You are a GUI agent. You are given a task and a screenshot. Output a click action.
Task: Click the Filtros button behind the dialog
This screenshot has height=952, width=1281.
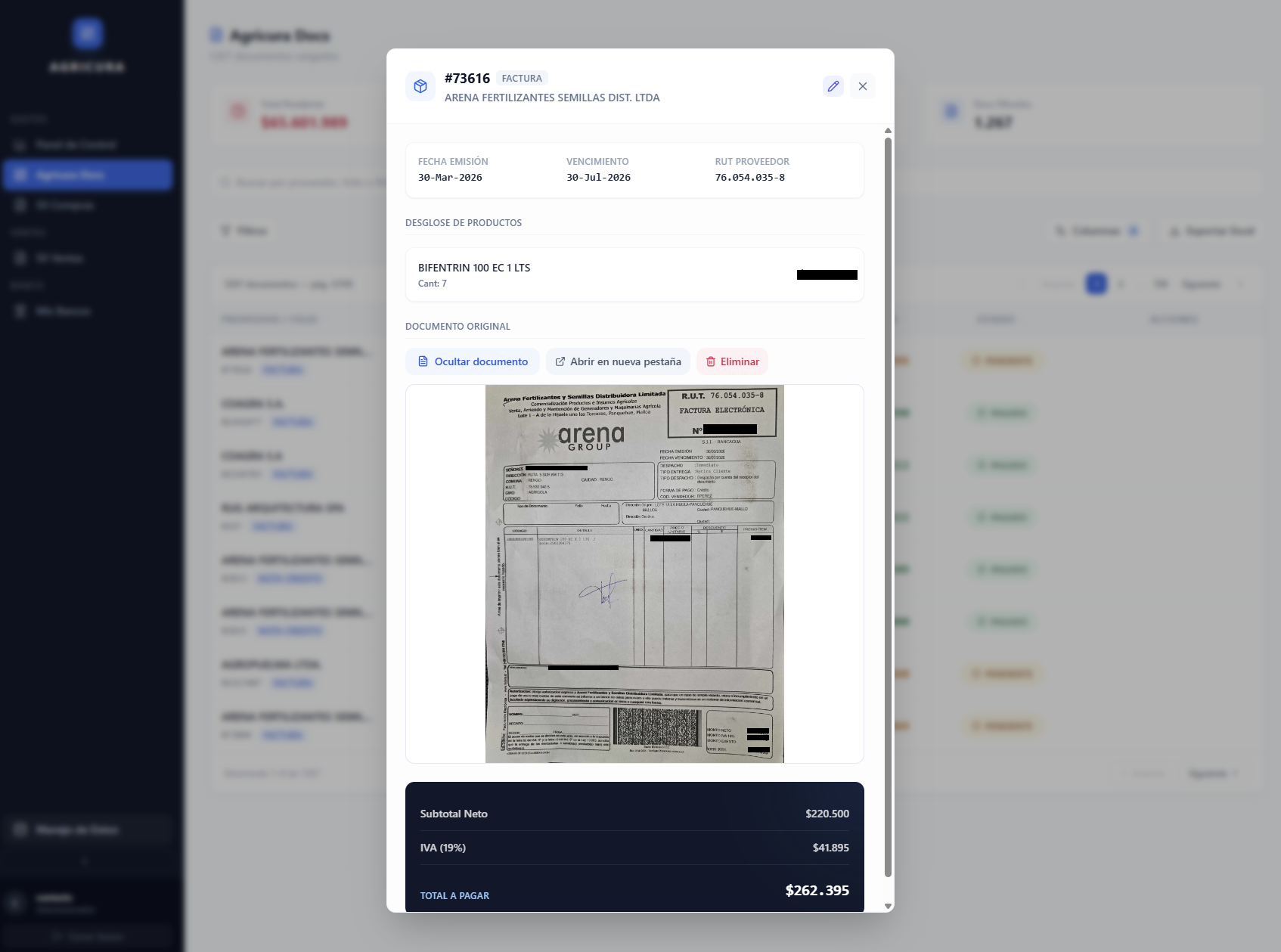point(243,231)
